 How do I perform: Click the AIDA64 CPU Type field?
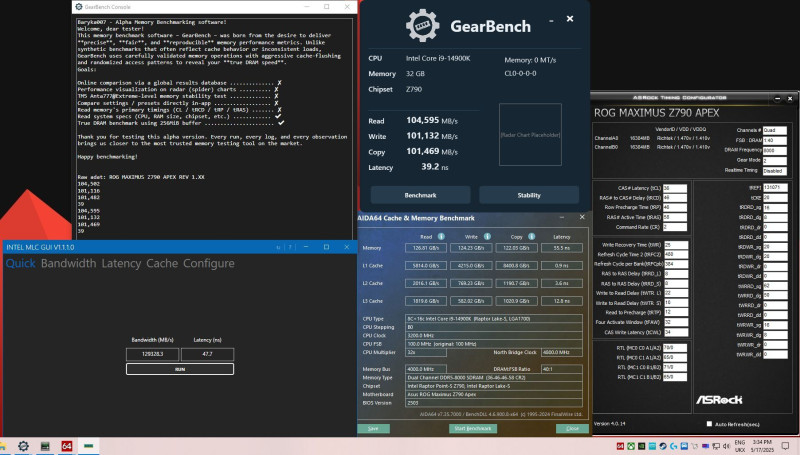click(x=493, y=318)
